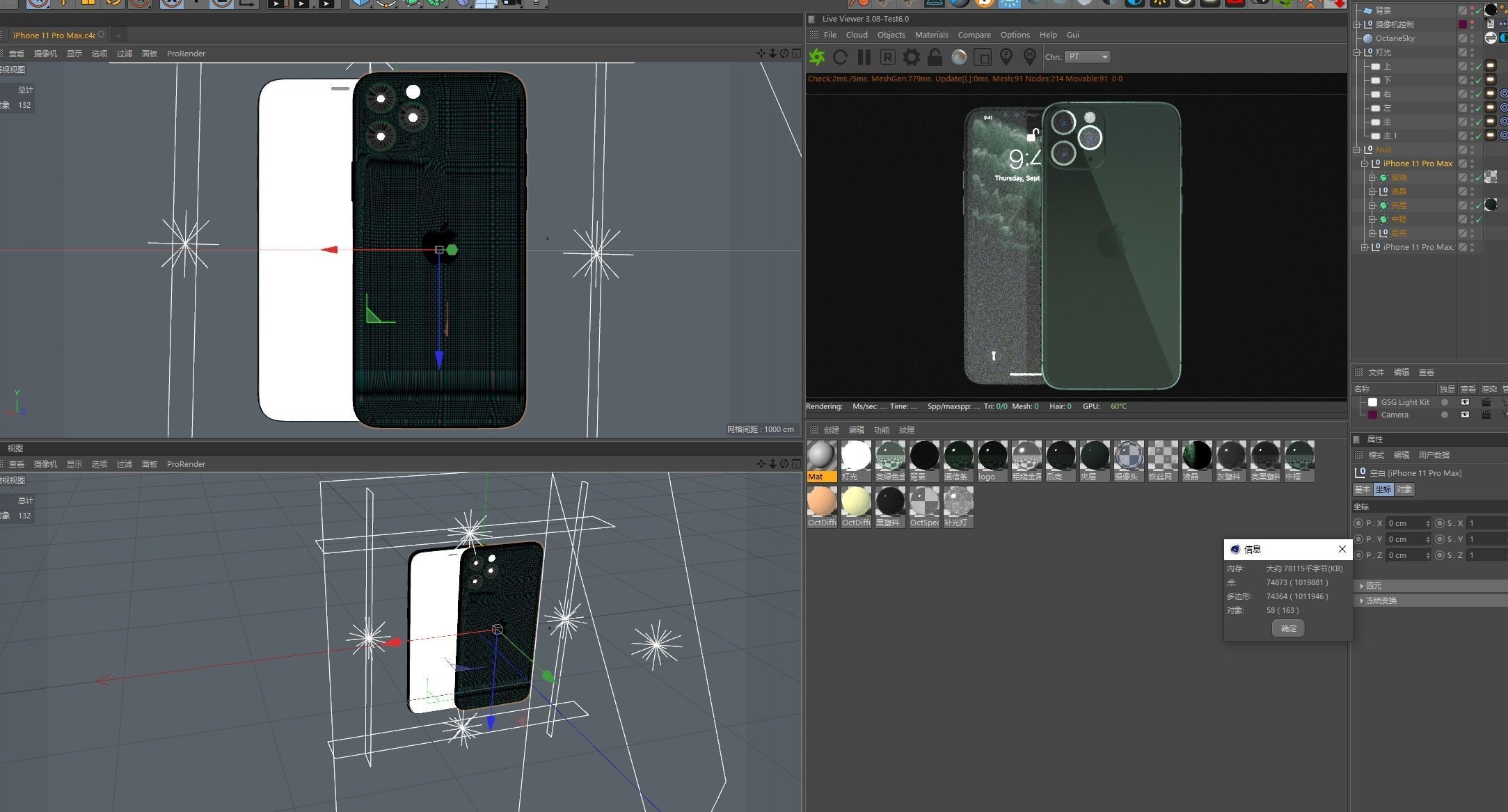The height and width of the screenshot is (812, 1508).
Task: Select the focus picker F pin icon
Action: pyautogui.click(x=1006, y=57)
